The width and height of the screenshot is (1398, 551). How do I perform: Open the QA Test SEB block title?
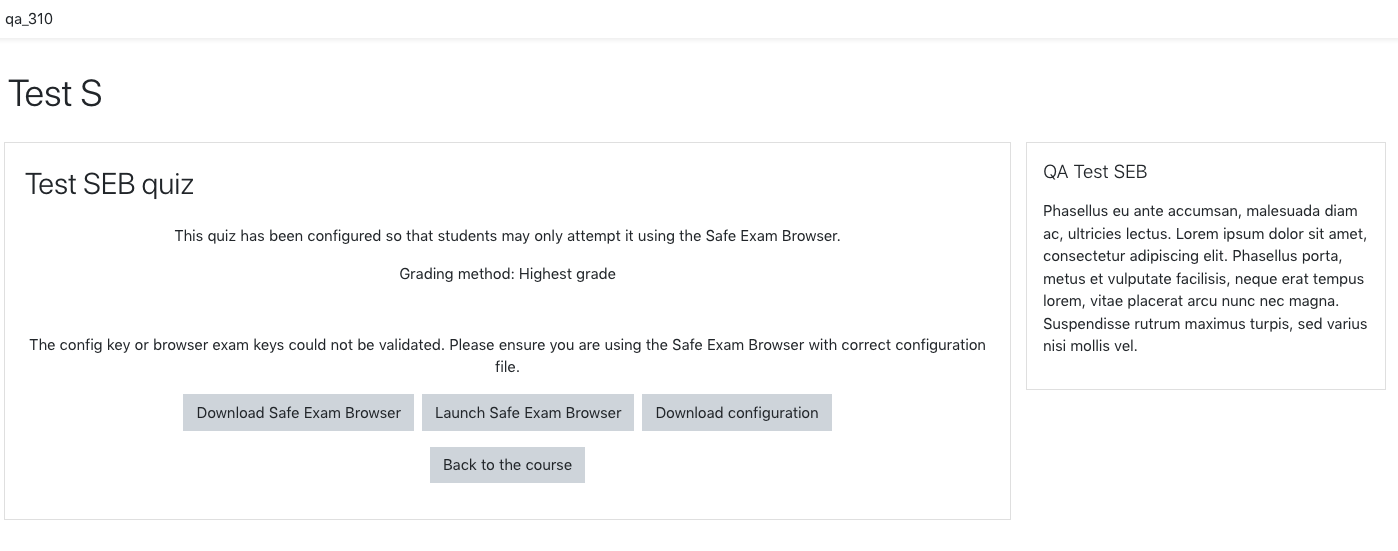tap(1095, 172)
